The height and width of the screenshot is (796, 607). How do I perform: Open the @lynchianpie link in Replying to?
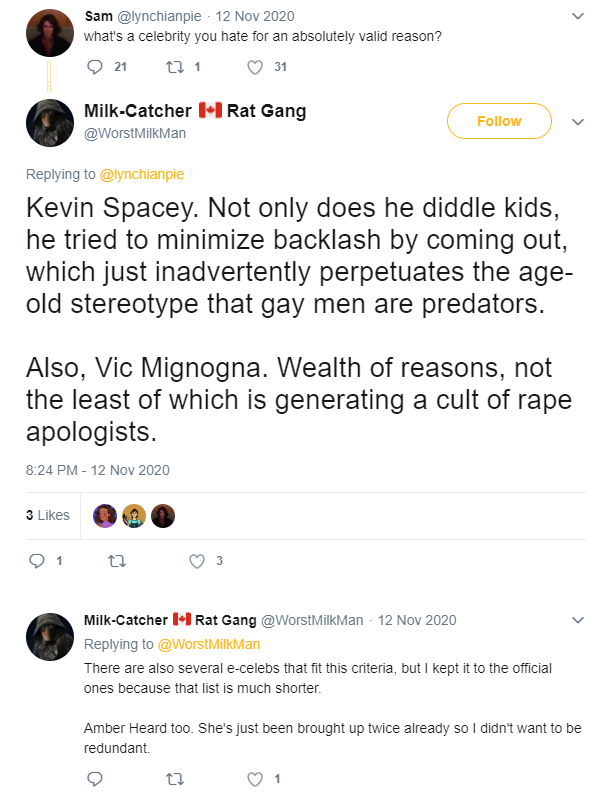tap(142, 174)
